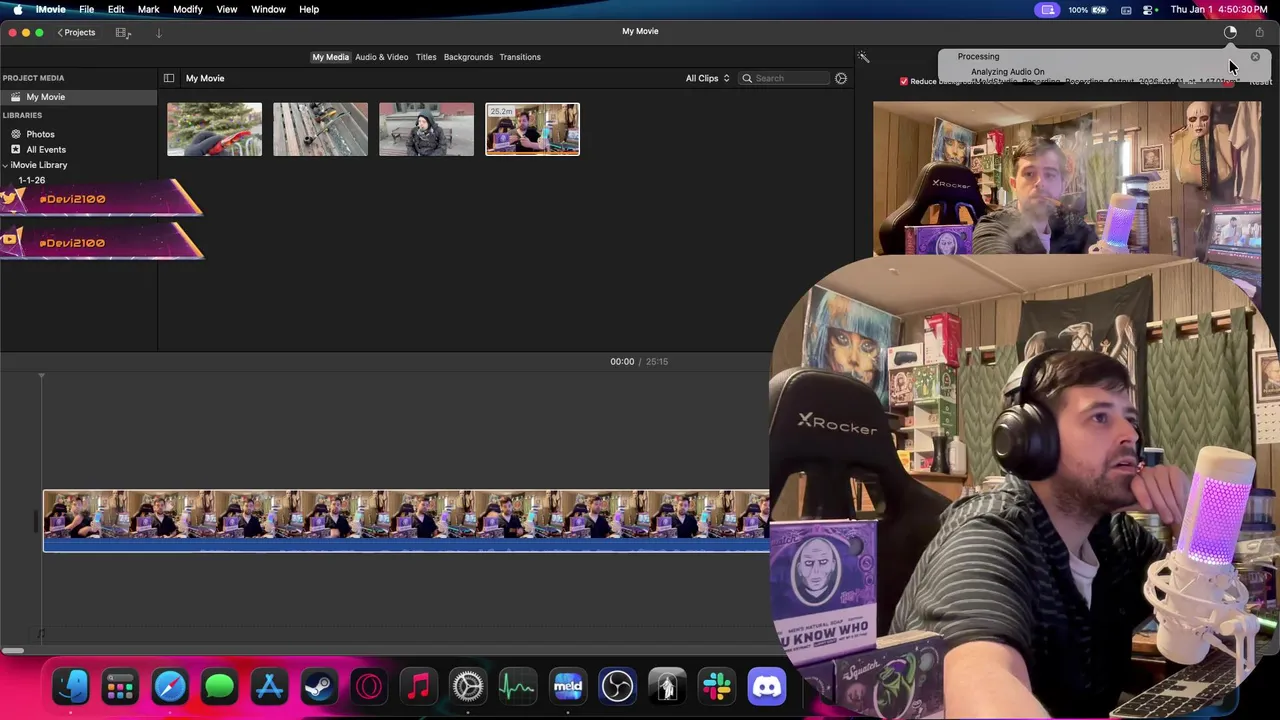Click the timeline horizontal scrollbar

(x=12, y=651)
